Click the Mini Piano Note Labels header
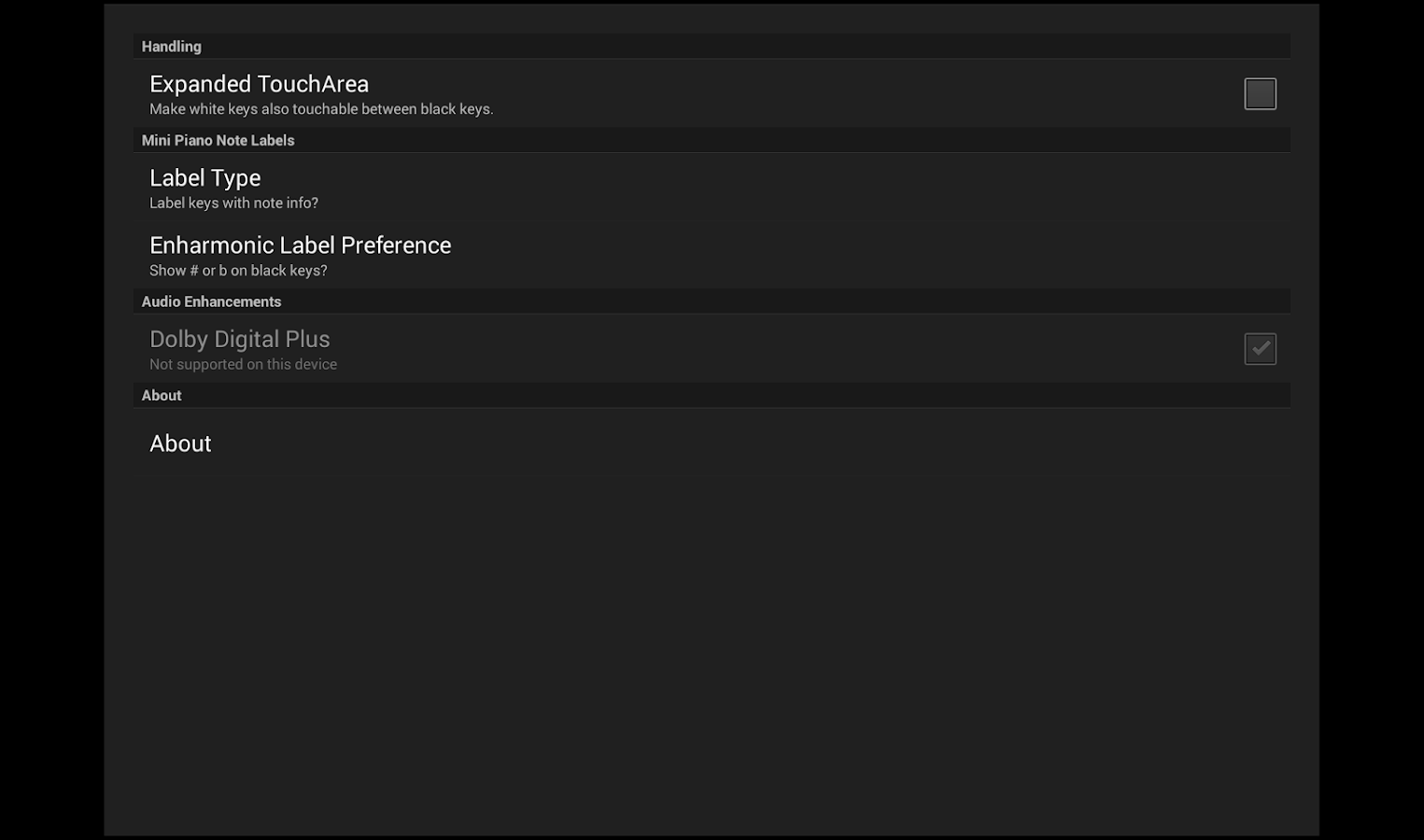Screen dimensions: 1424x840 (x=218, y=140)
